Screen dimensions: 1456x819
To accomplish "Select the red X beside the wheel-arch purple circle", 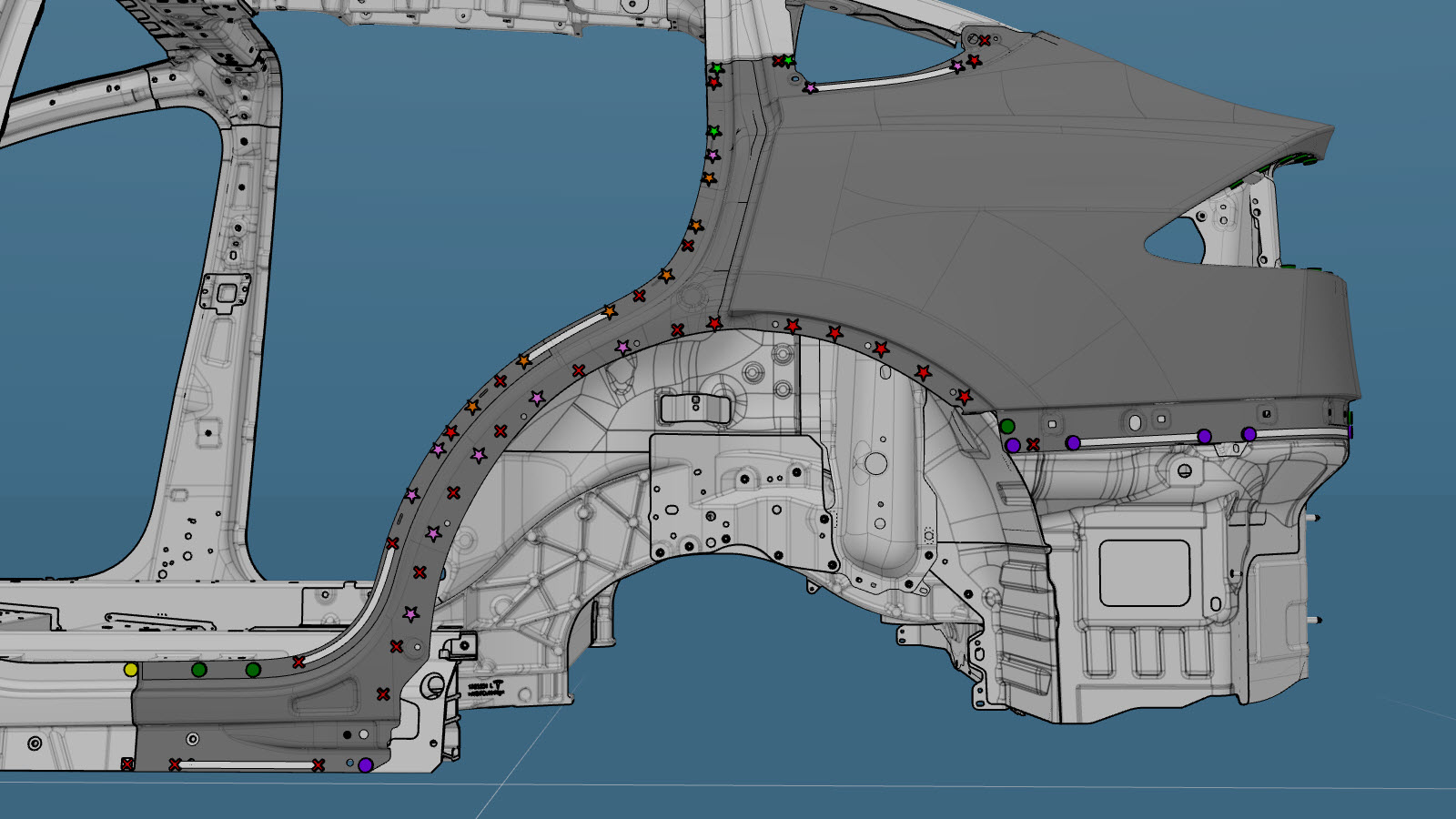I will pyautogui.click(x=1033, y=445).
